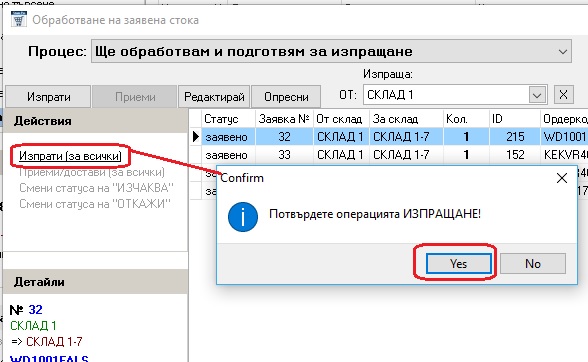Sort by the За склад column header
The image size is (588, 362).
[x=406, y=119]
